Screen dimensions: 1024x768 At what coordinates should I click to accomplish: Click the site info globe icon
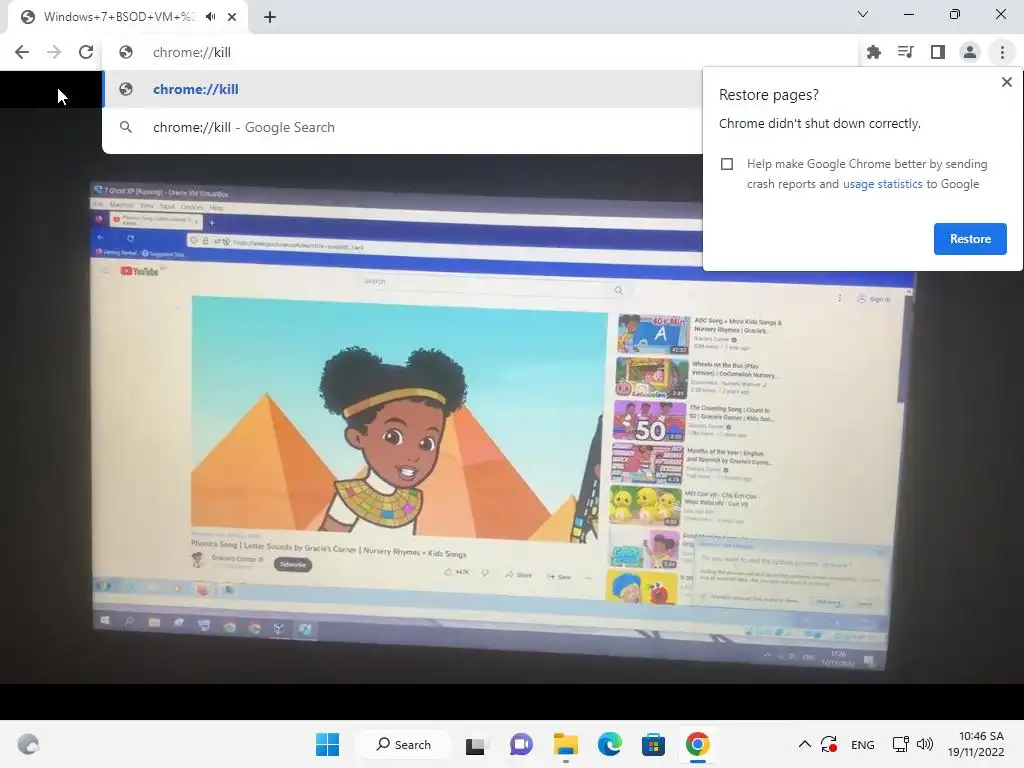coord(125,52)
